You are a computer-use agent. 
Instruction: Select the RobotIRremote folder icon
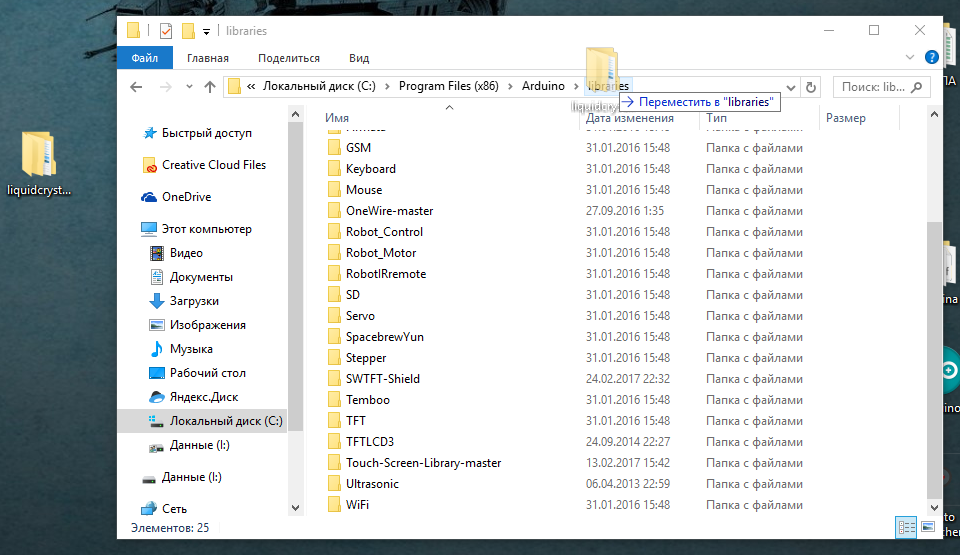pyautogui.click(x=334, y=273)
